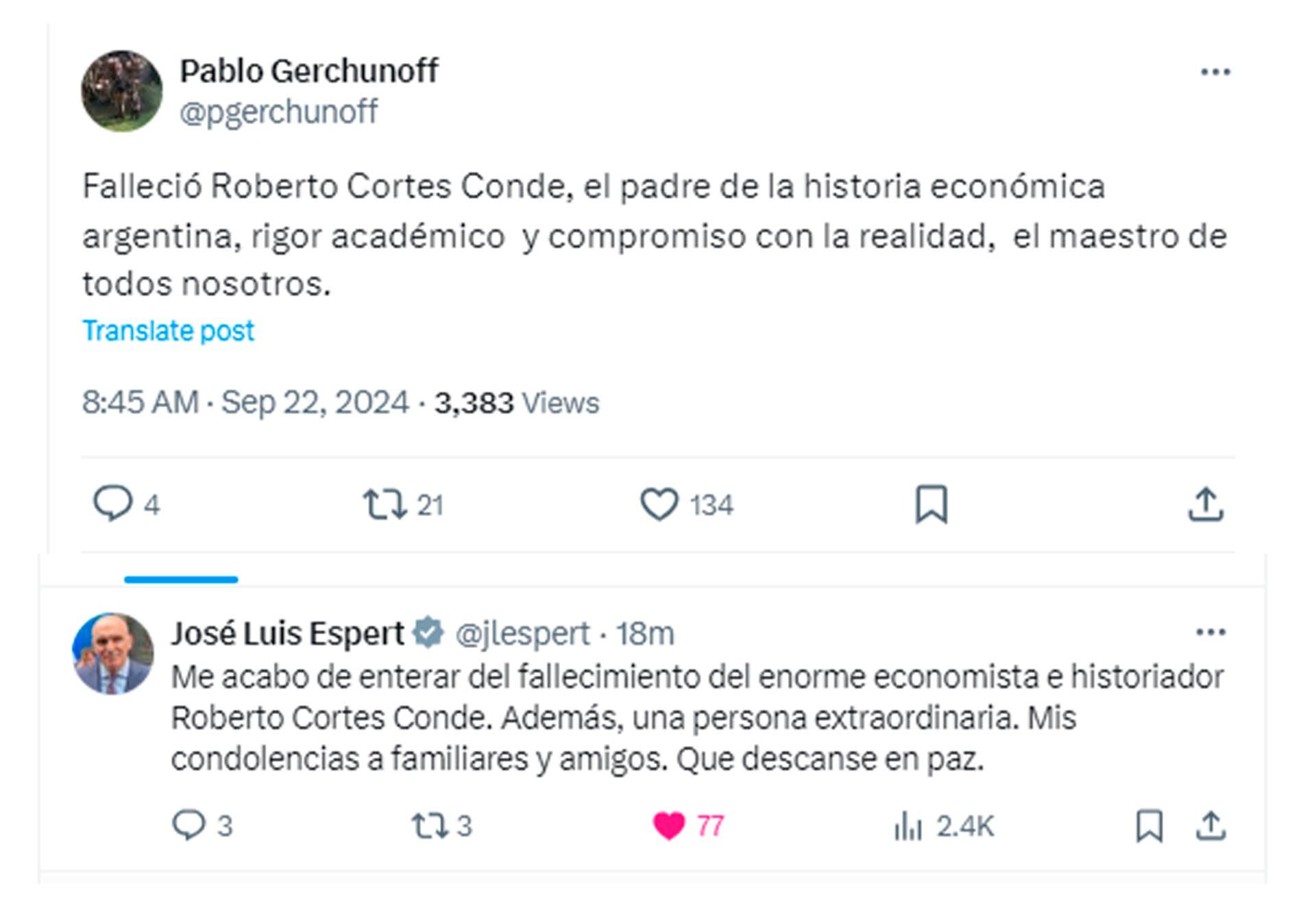
Task: Bookmark José Luis Espert's reply
Action: coord(1149,825)
